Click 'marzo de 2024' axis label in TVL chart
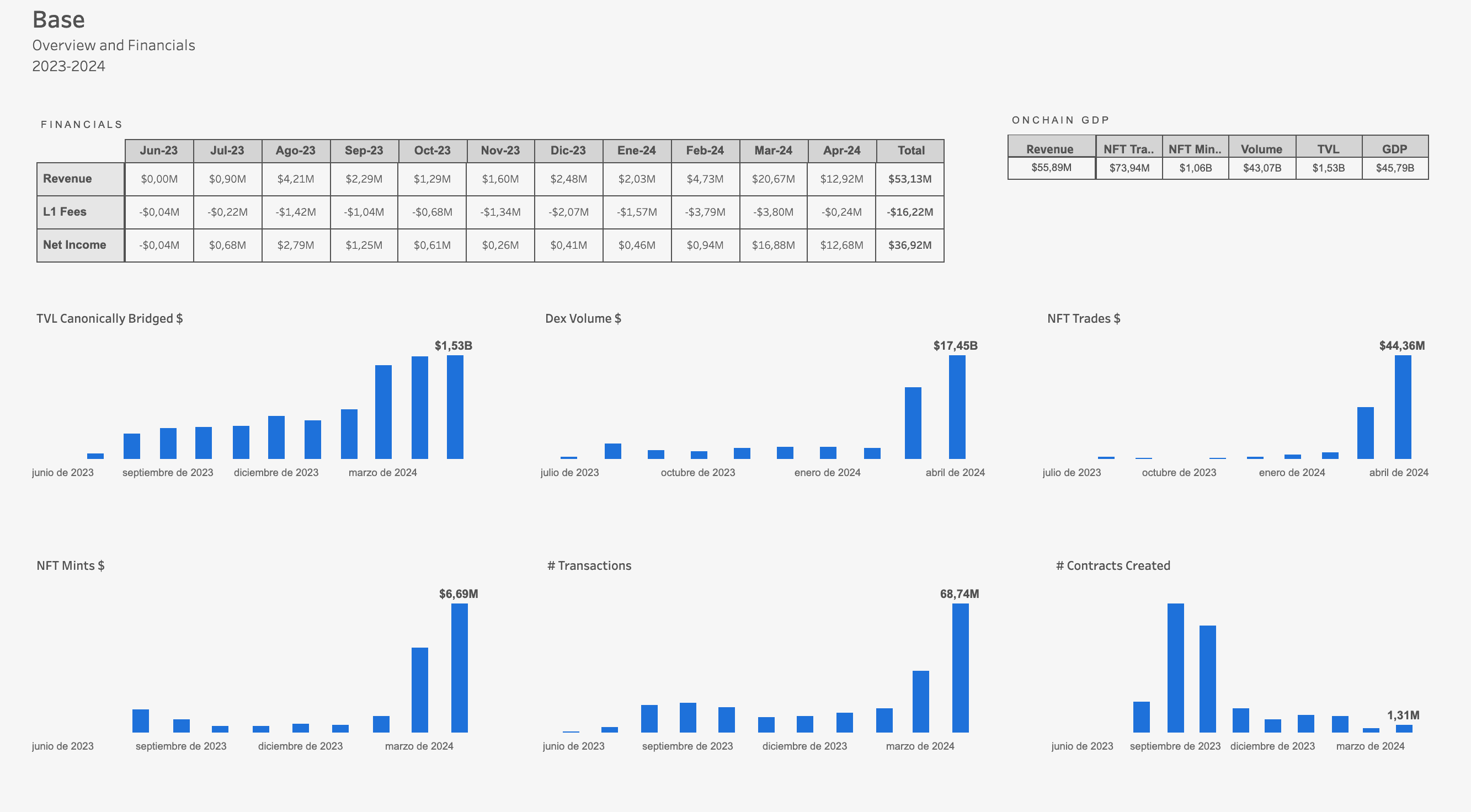The image size is (1471, 812). pos(382,473)
